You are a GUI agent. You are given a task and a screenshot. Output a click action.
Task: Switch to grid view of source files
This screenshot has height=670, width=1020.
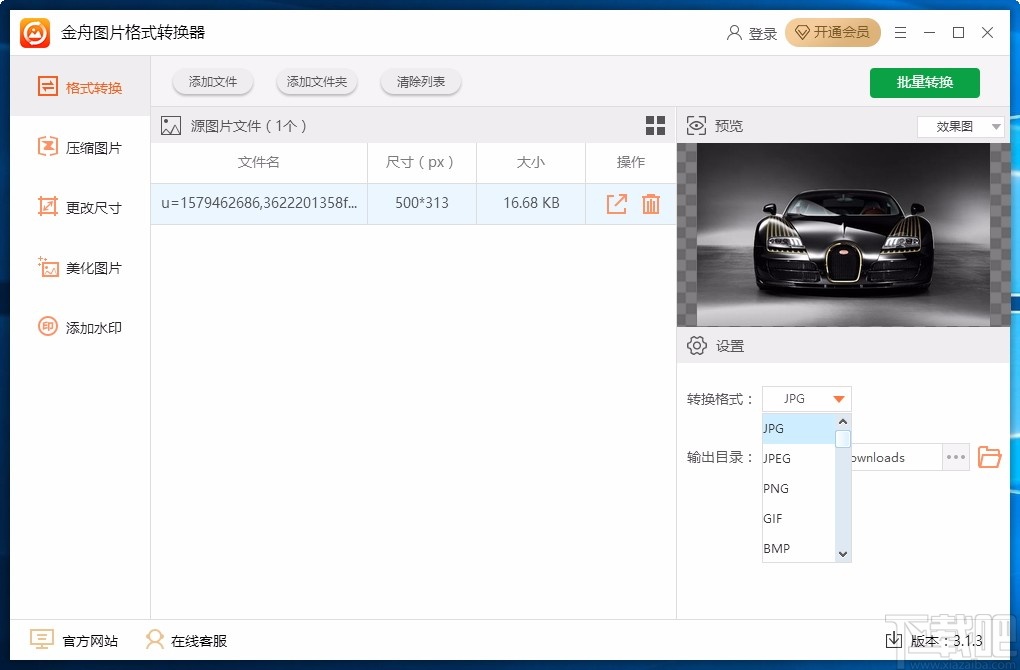[x=655, y=125]
